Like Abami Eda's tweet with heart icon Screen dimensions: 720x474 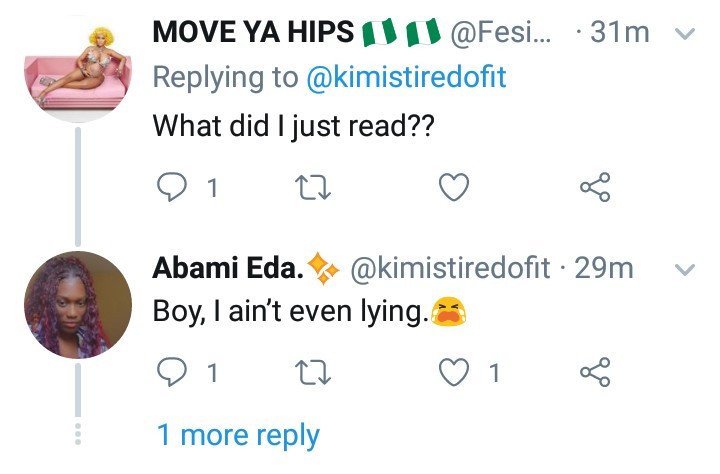(x=454, y=372)
